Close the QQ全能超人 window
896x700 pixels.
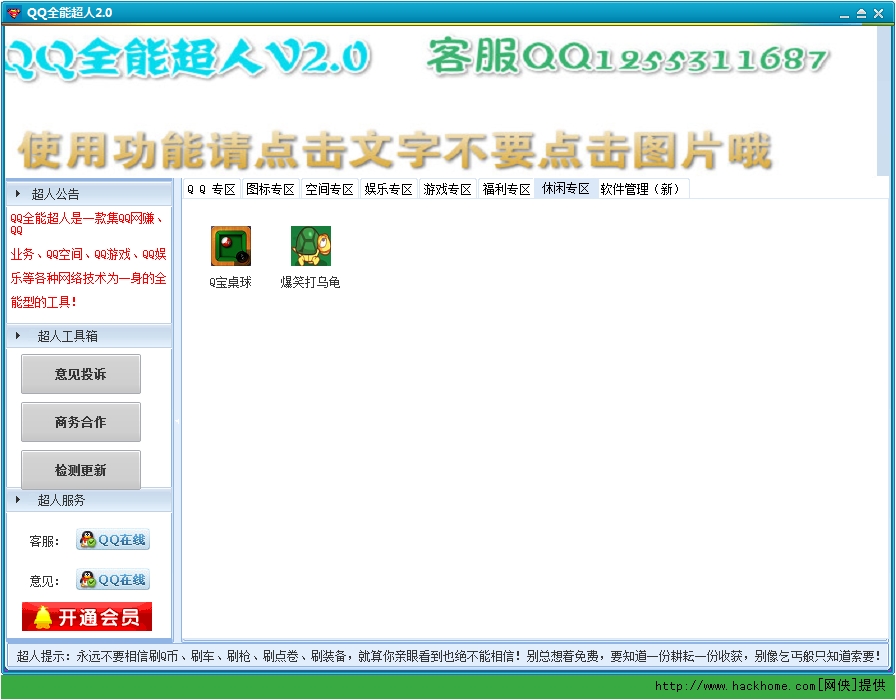tap(878, 14)
